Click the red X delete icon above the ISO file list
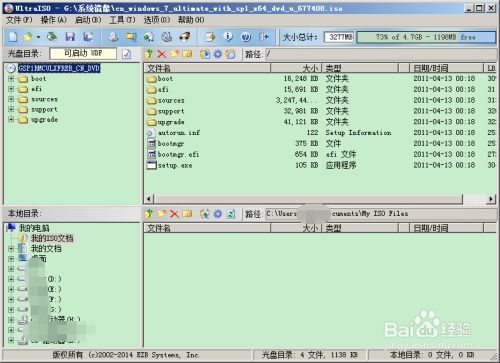 coord(162,54)
